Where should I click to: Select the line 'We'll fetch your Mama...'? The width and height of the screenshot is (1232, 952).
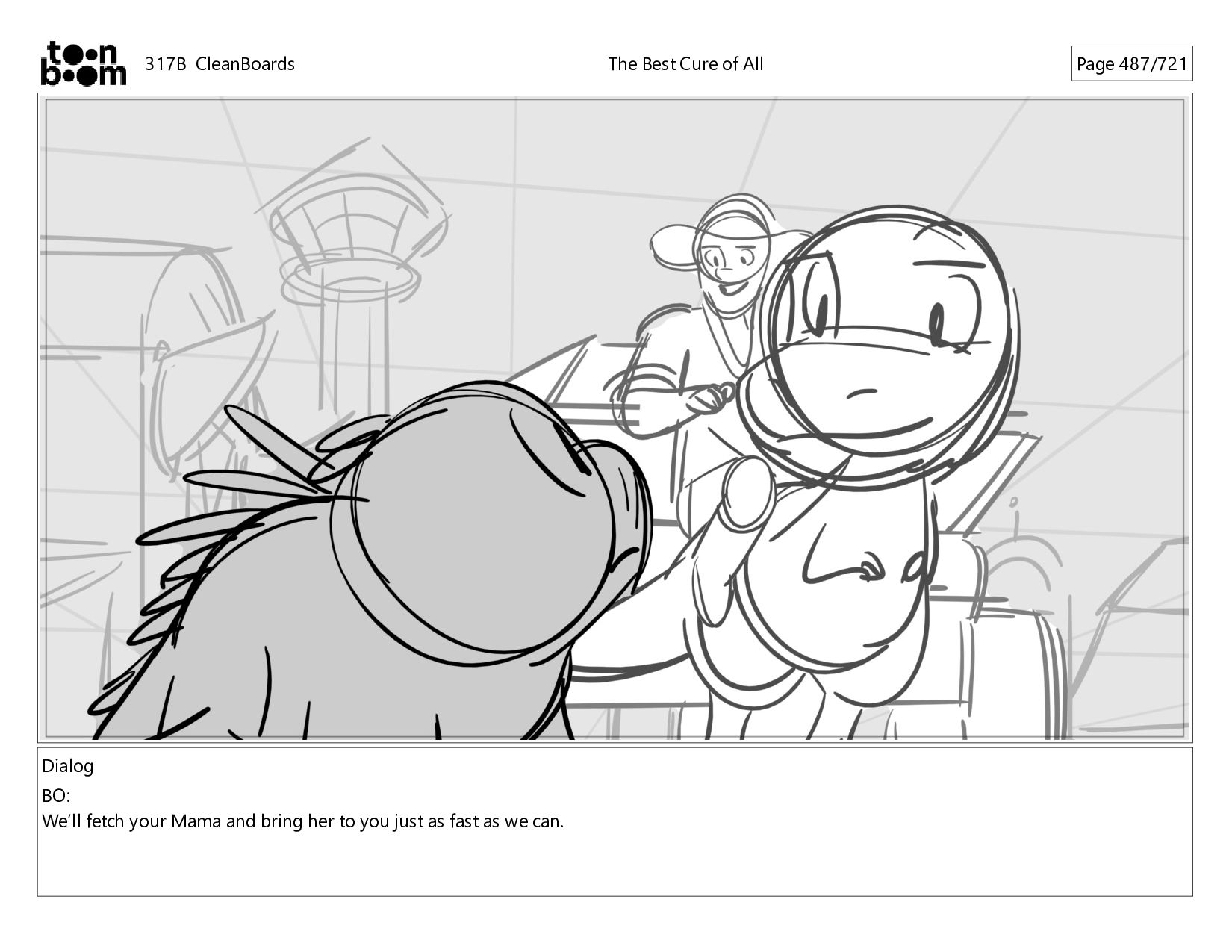tap(302, 822)
